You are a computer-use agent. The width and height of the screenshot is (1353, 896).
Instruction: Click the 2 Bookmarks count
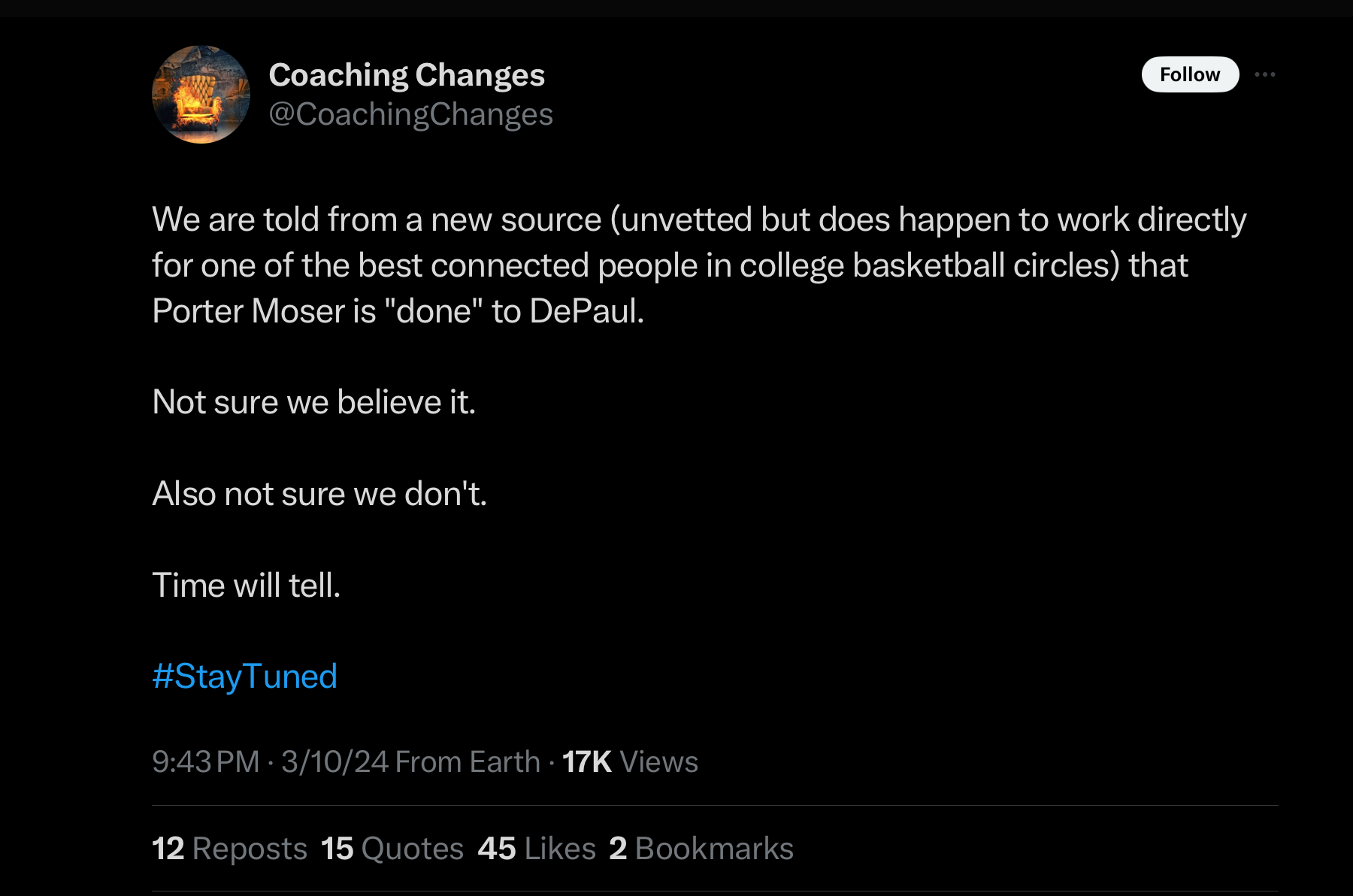[701, 848]
